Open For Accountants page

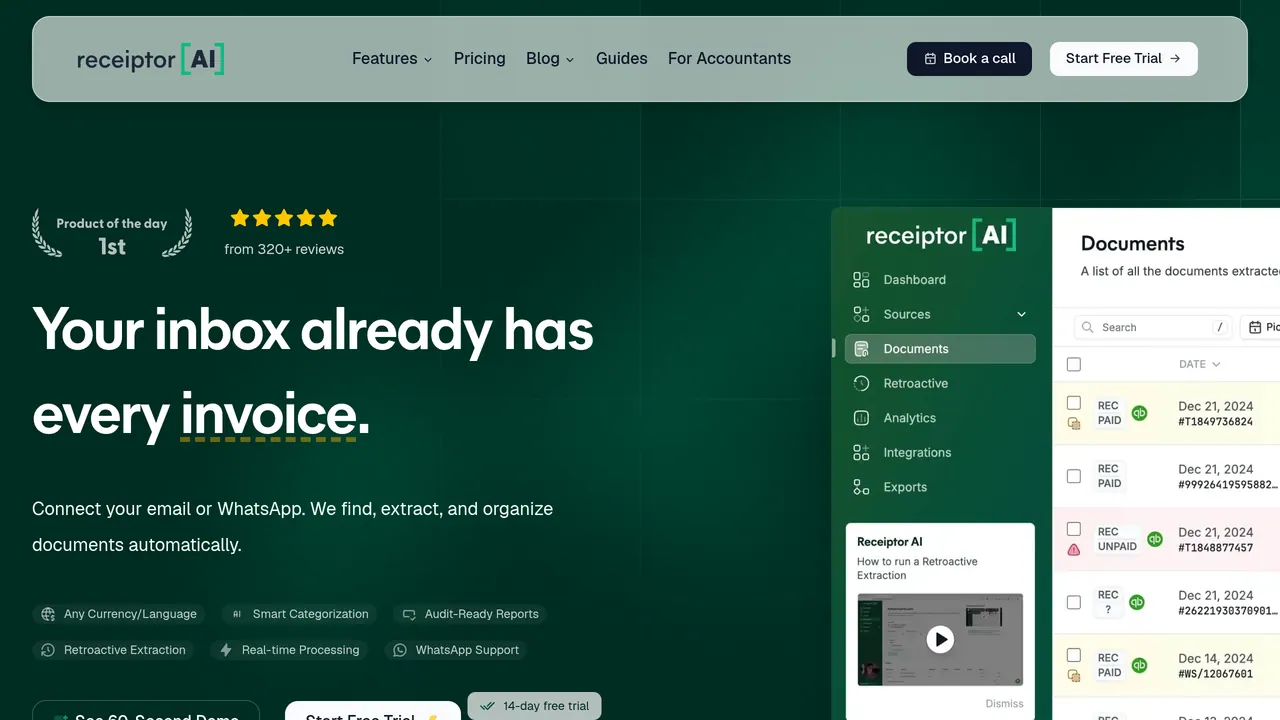pos(729,58)
